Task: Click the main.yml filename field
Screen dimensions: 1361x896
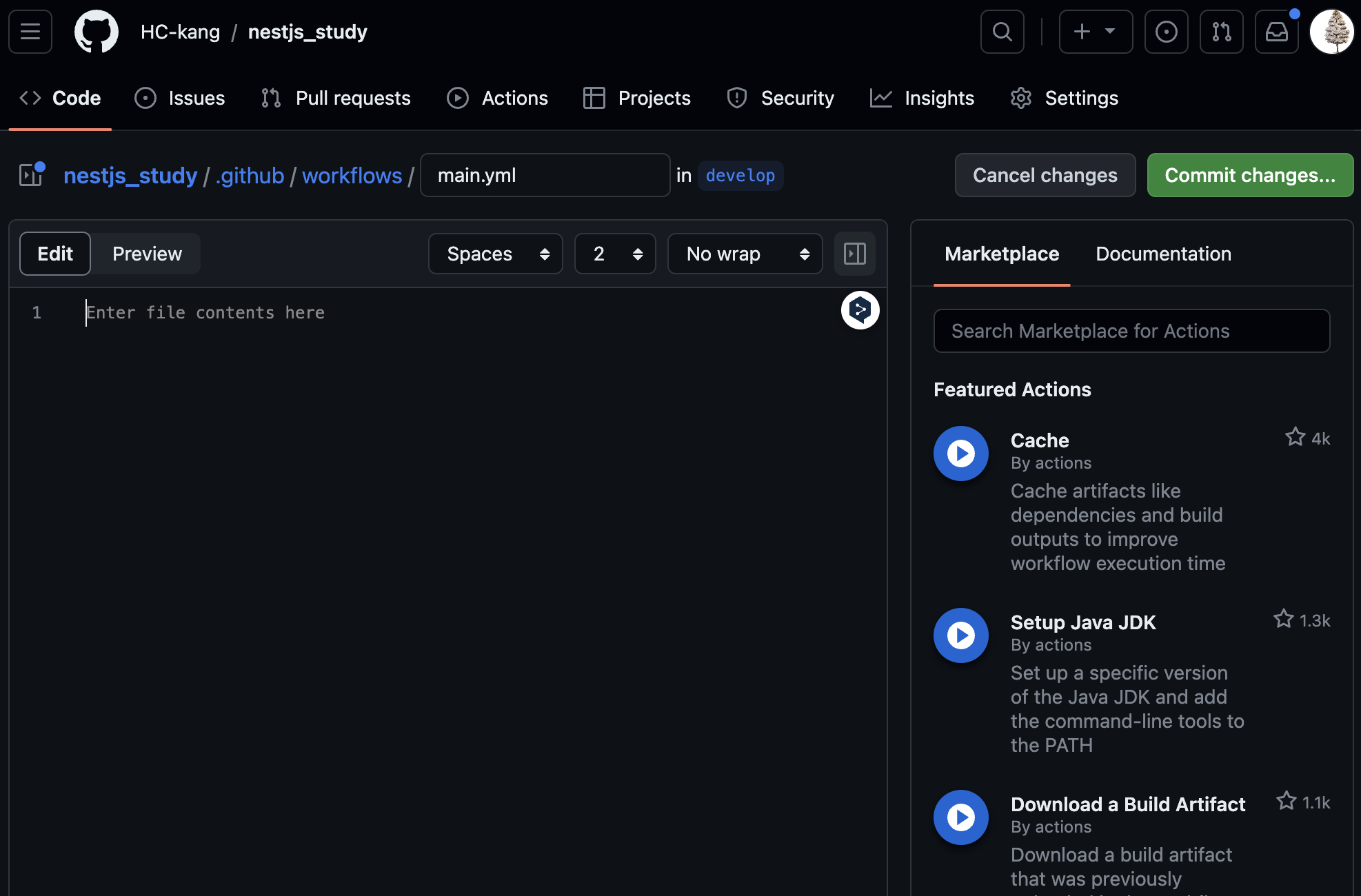Action: click(x=545, y=175)
